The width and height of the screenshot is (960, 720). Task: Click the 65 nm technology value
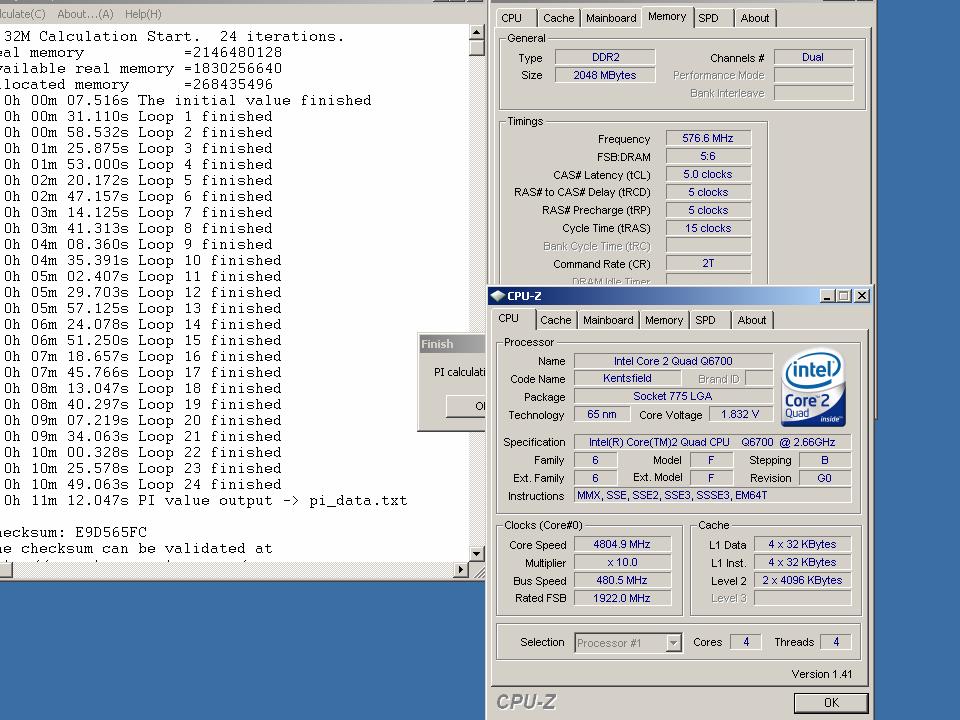(x=602, y=414)
